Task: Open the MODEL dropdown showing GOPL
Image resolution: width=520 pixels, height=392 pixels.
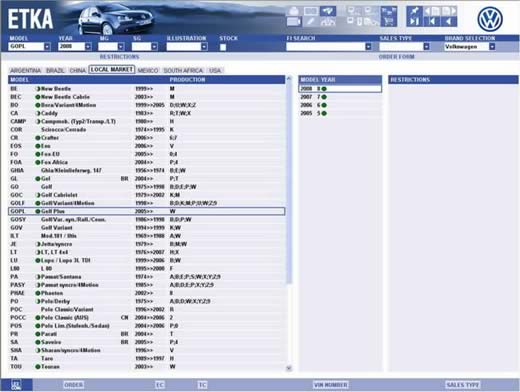Action: click(47, 47)
